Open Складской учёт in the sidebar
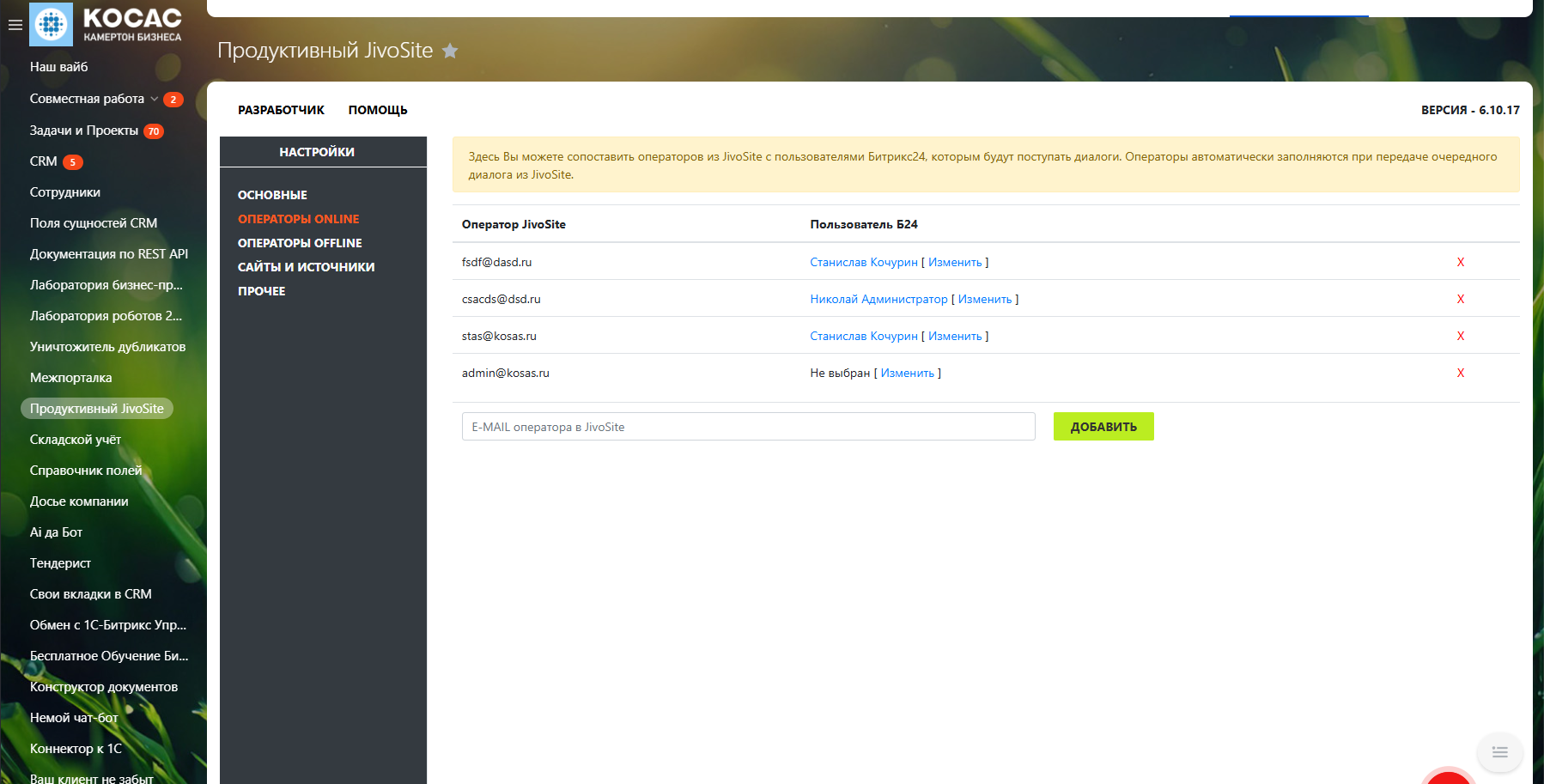Screen dimensions: 1544x784 pos(76,440)
